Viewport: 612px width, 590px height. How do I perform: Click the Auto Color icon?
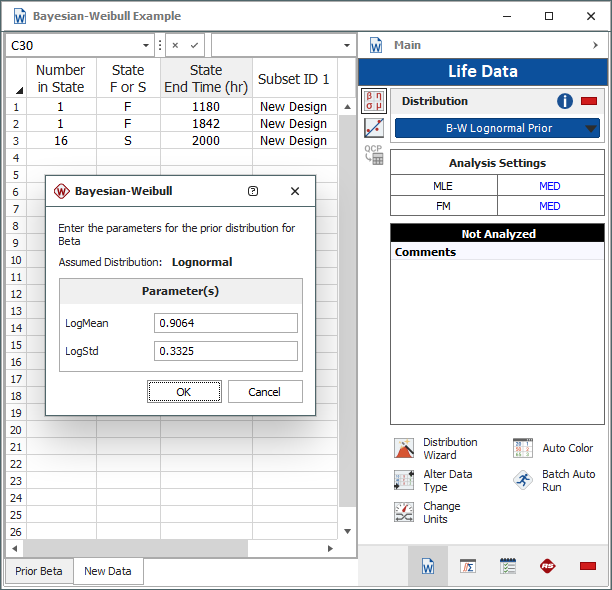pos(523,448)
